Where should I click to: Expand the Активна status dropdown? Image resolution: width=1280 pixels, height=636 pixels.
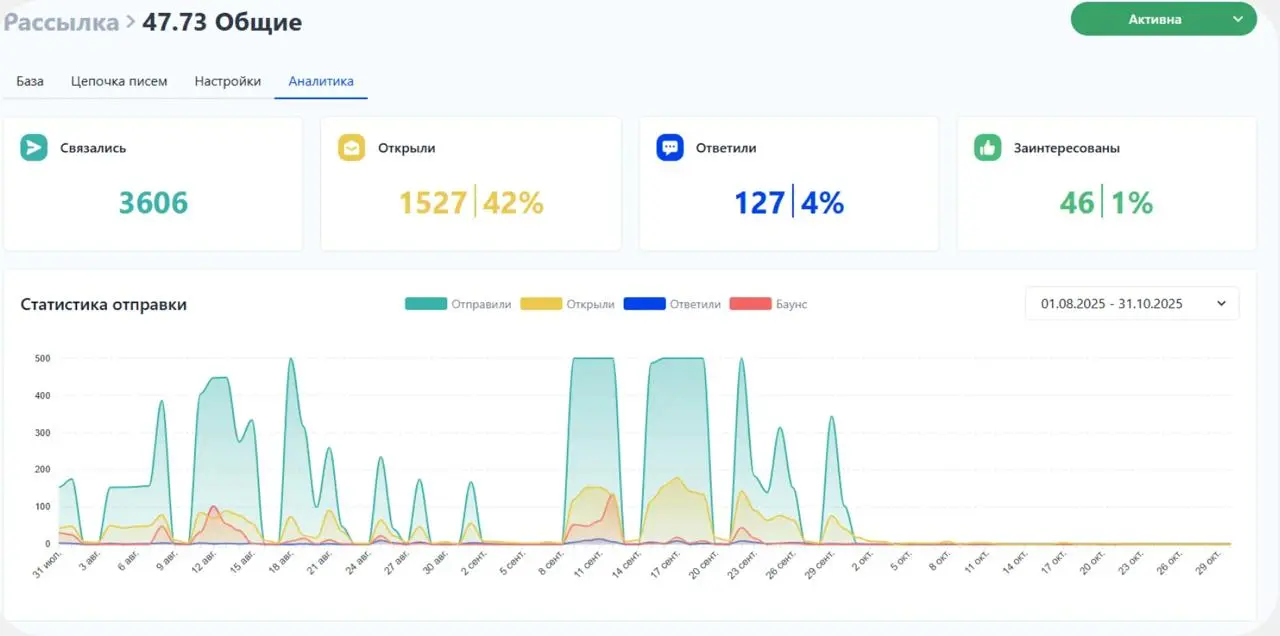click(1162, 18)
